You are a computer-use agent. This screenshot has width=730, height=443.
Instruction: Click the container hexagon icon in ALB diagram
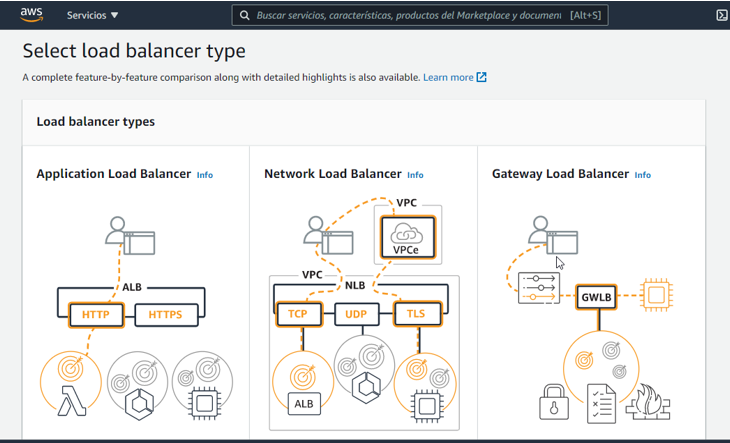(139, 404)
